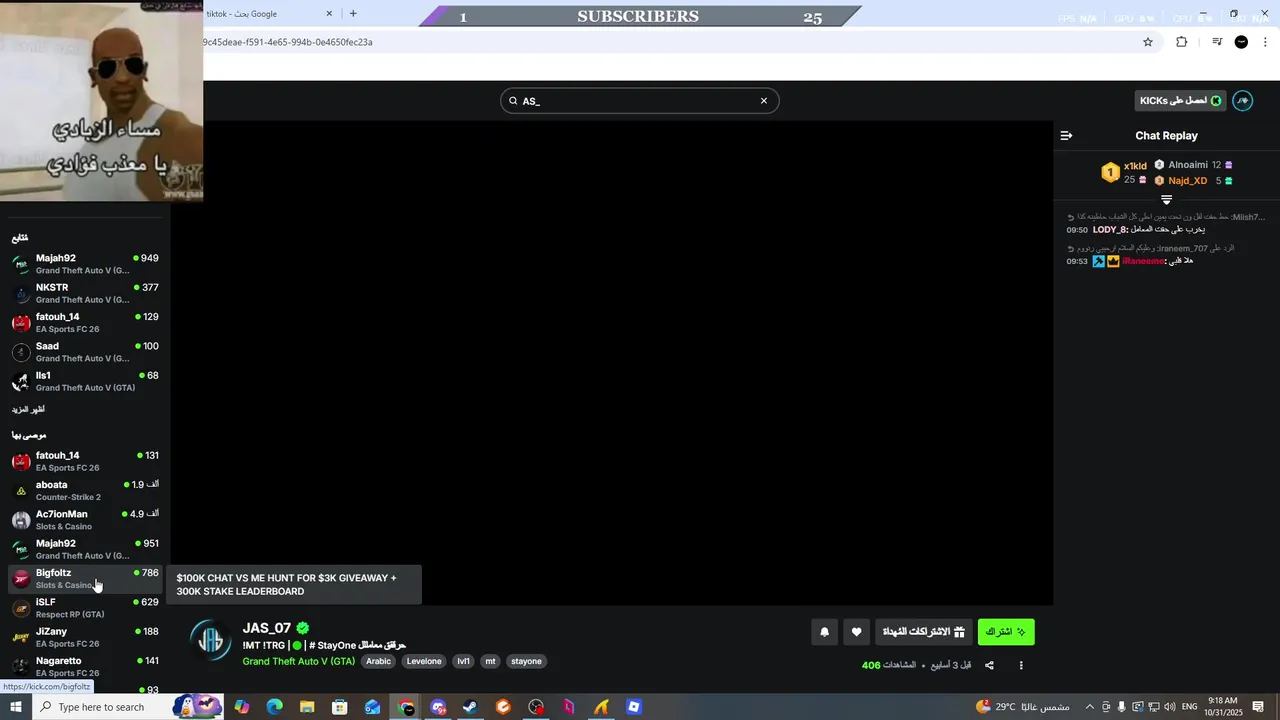
Task: Open the browser extensions puzzle icon
Action: [1181, 42]
